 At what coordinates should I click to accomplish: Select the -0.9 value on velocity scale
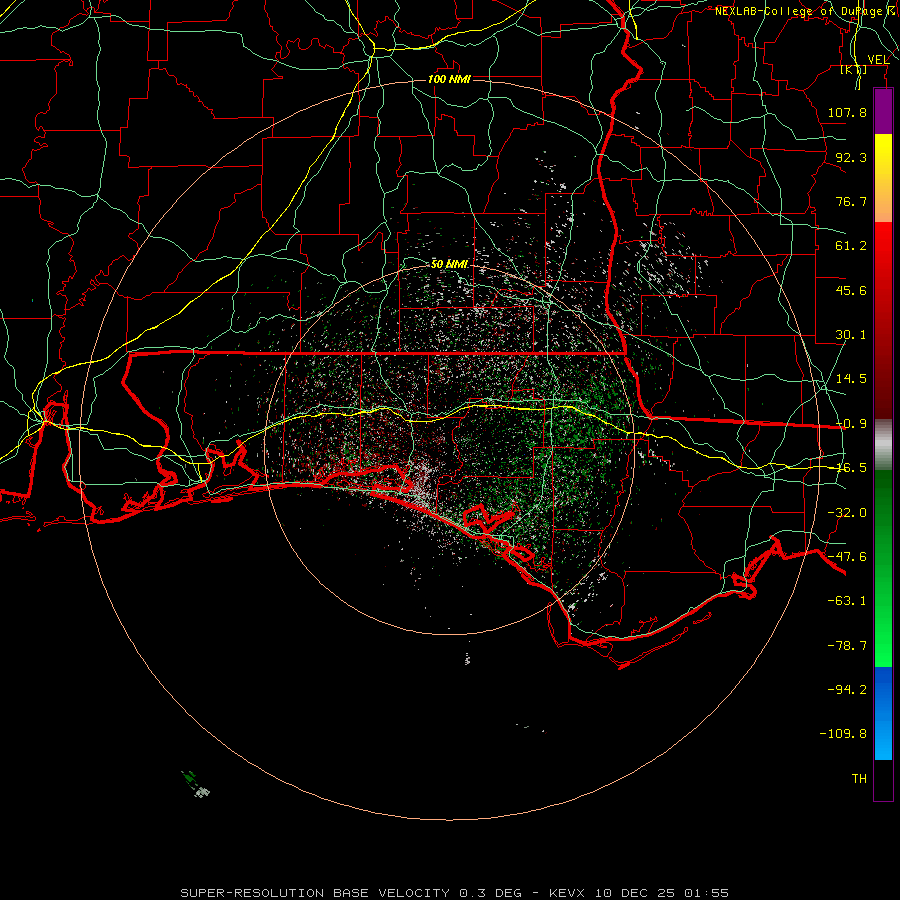click(851, 424)
